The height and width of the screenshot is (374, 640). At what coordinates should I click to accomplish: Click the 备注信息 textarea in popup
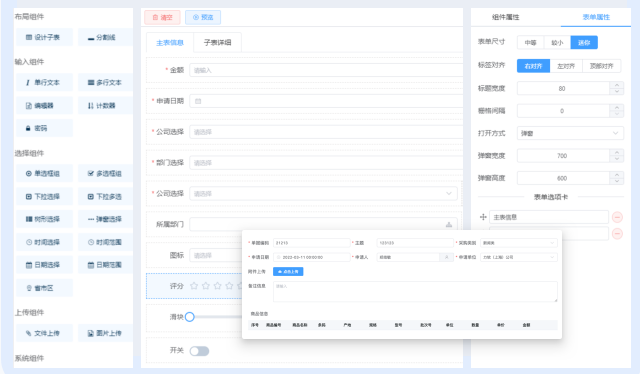415,292
